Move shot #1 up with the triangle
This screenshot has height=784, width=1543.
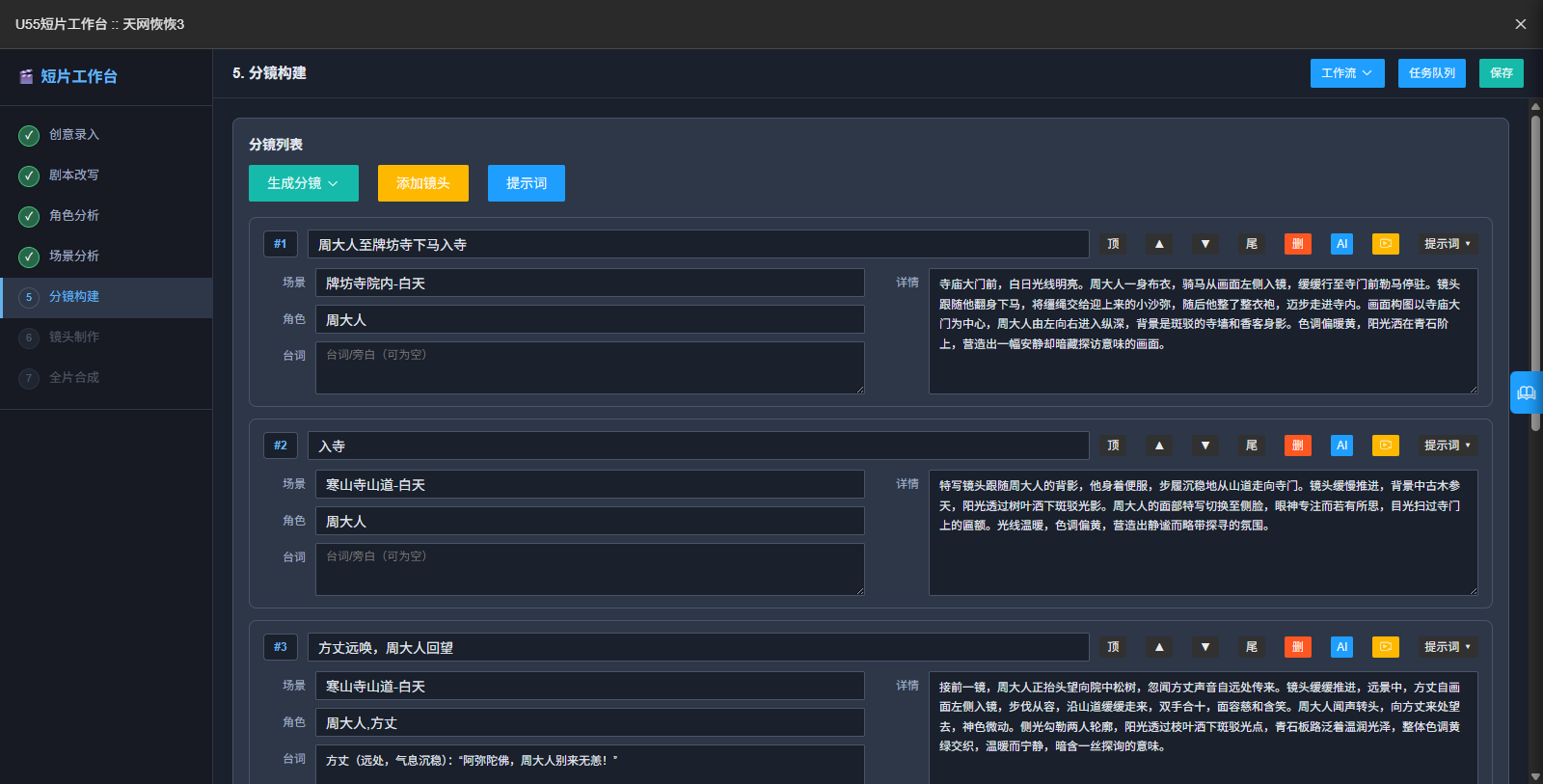[x=1159, y=244]
